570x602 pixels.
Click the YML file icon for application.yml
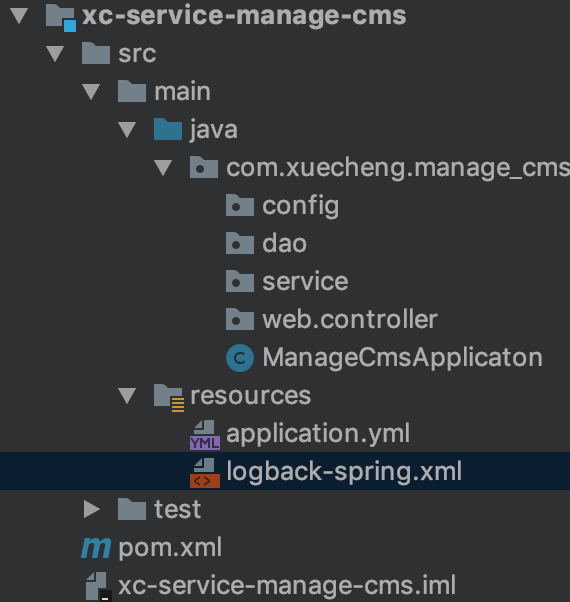(205, 435)
